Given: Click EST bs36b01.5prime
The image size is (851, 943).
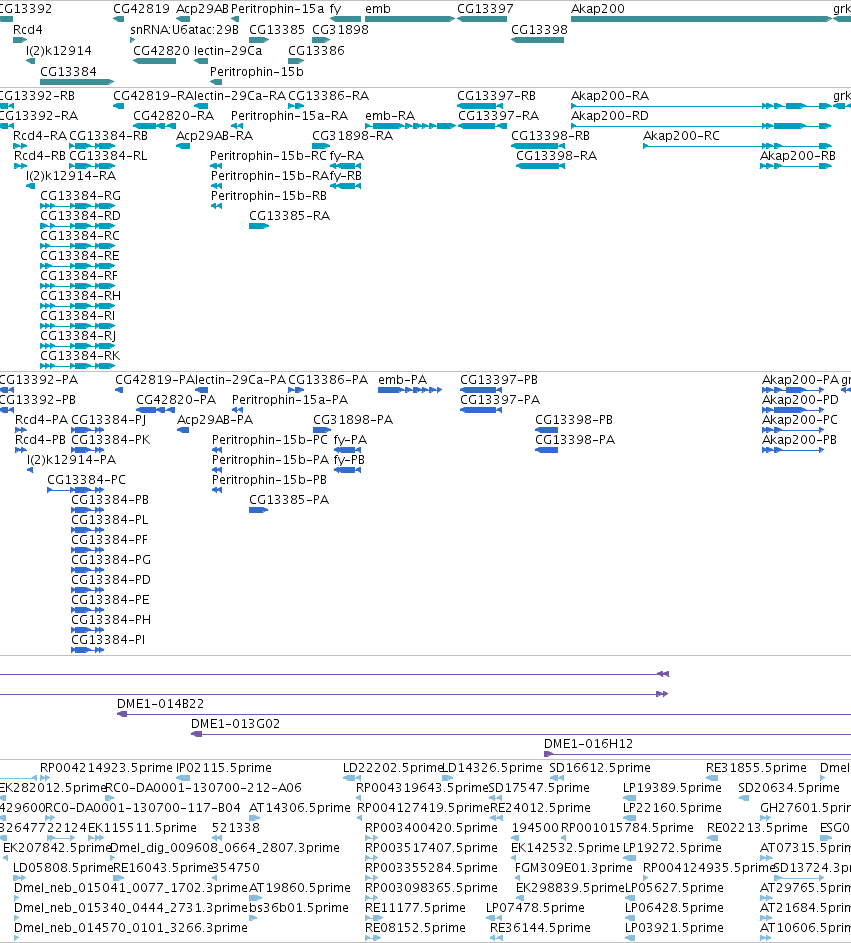Looking at the screenshot, I should click(x=299, y=908).
